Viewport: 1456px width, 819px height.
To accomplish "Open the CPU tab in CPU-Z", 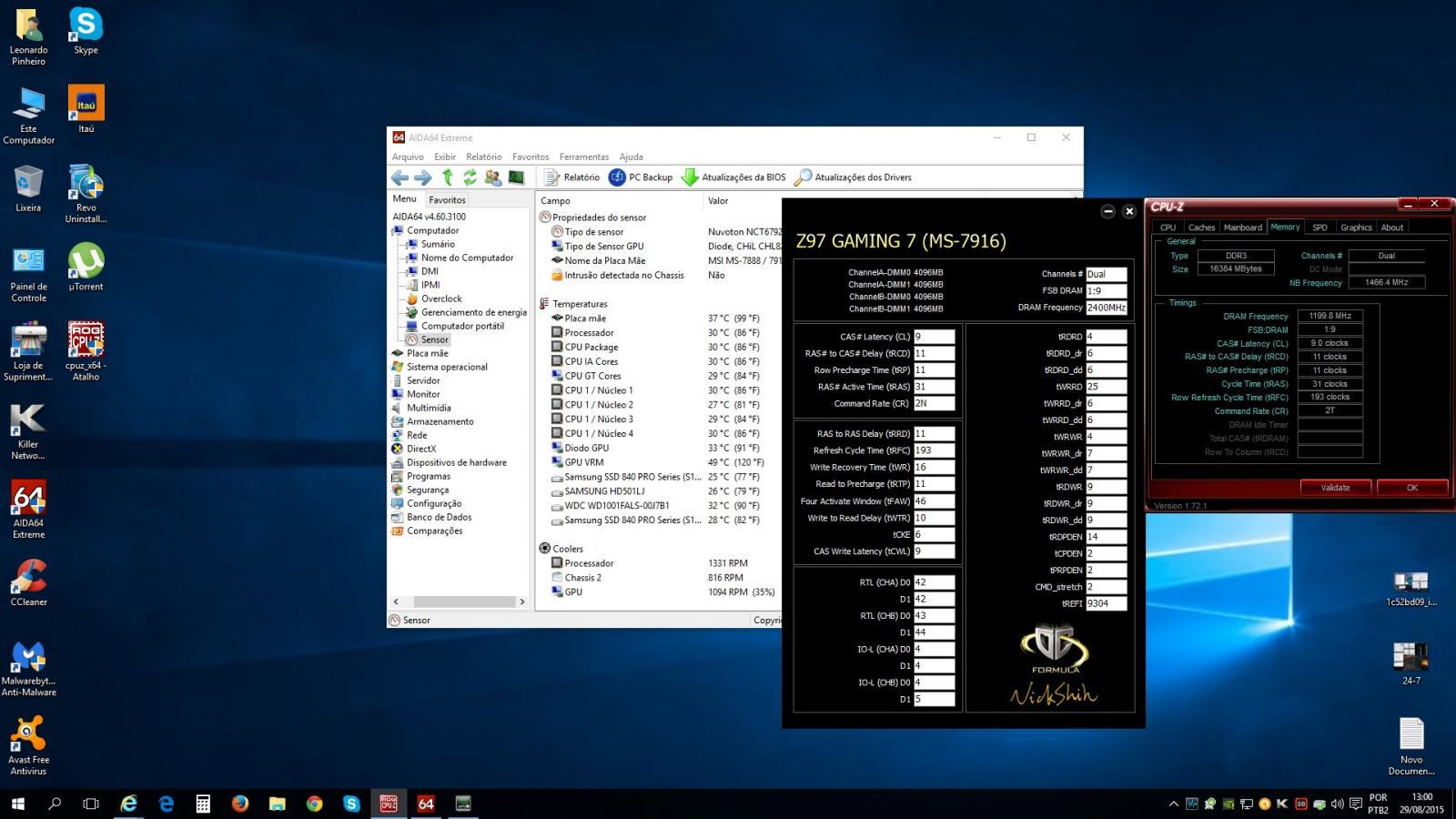I will [1168, 227].
